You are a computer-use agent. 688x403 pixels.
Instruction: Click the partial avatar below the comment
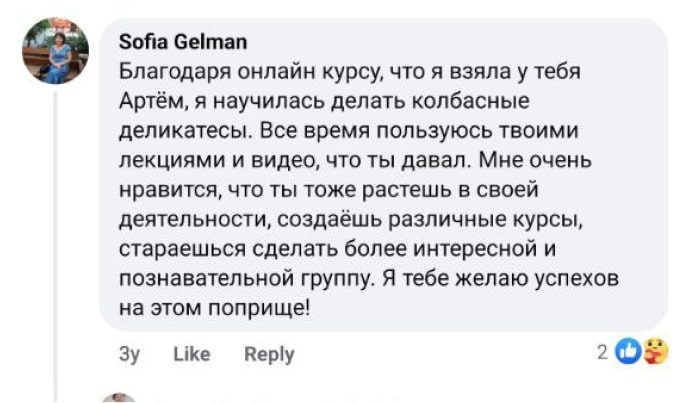coord(119,398)
